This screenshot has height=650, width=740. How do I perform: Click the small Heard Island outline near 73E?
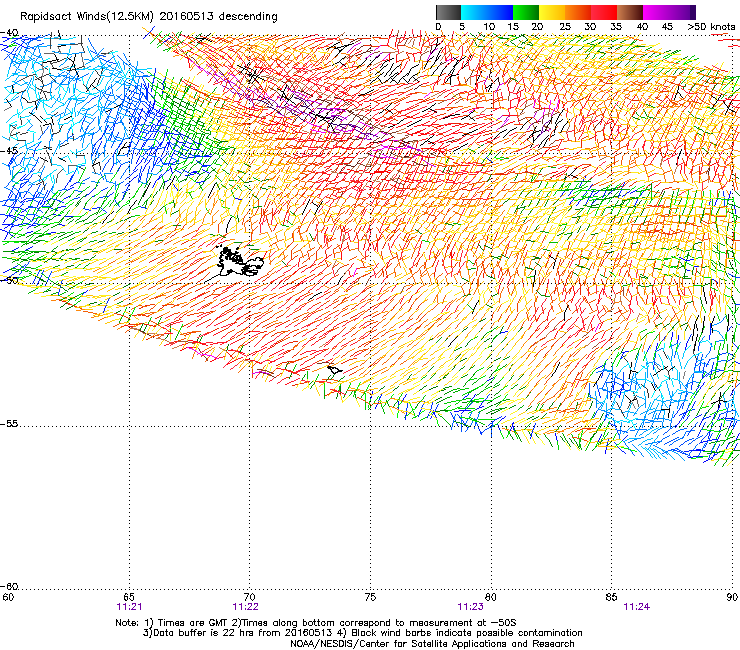pyautogui.click(x=335, y=370)
